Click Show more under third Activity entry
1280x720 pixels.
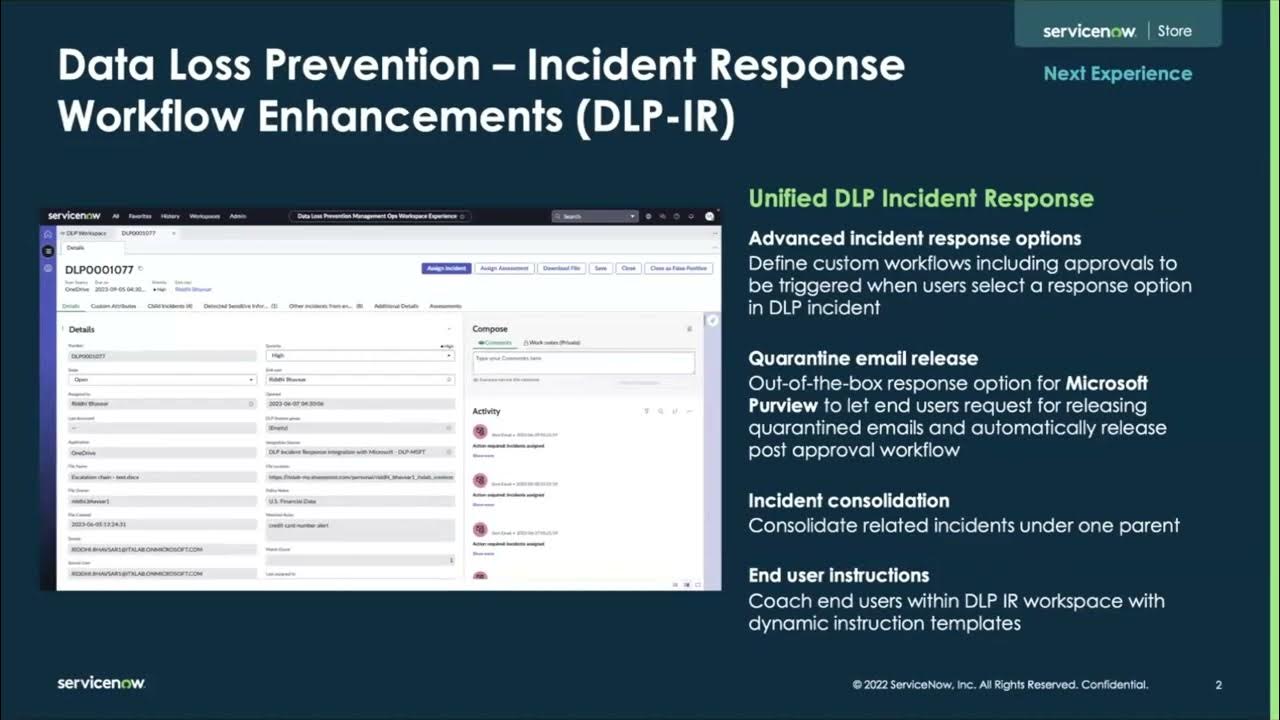(x=483, y=553)
